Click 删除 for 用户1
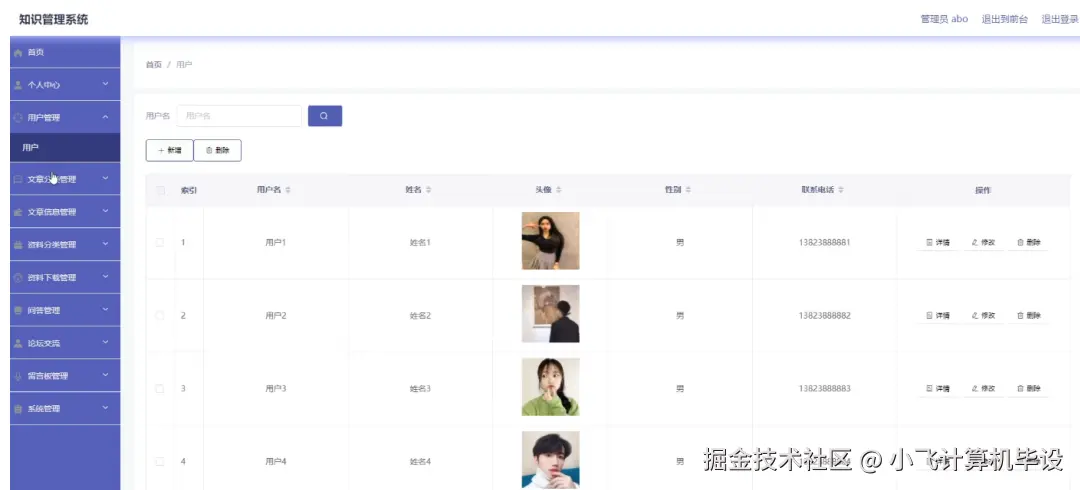Viewport: 1080px width, 490px height. (x=1028, y=243)
